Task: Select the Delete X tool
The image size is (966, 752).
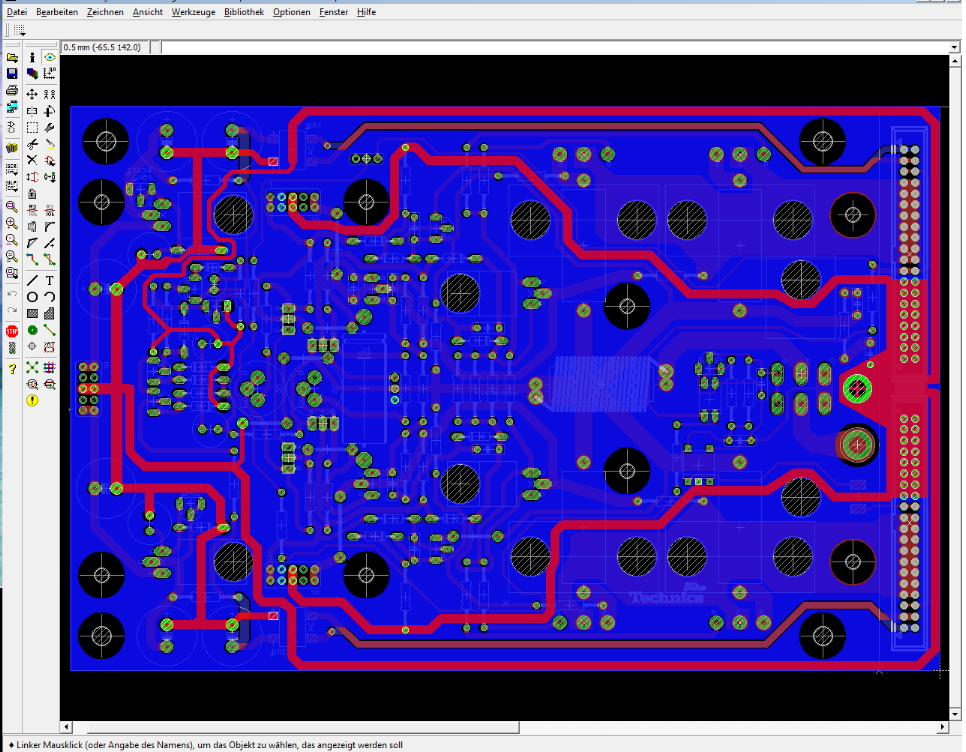Action: [x=32, y=160]
